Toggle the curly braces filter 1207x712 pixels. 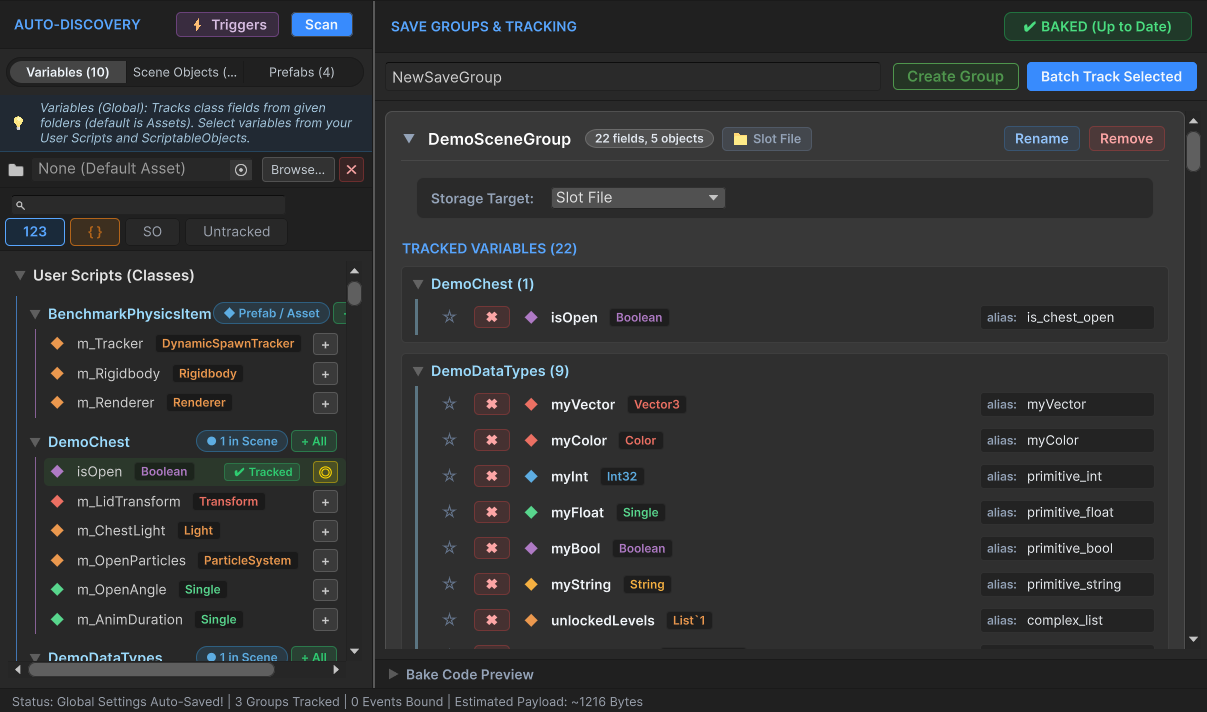[95, 232]
